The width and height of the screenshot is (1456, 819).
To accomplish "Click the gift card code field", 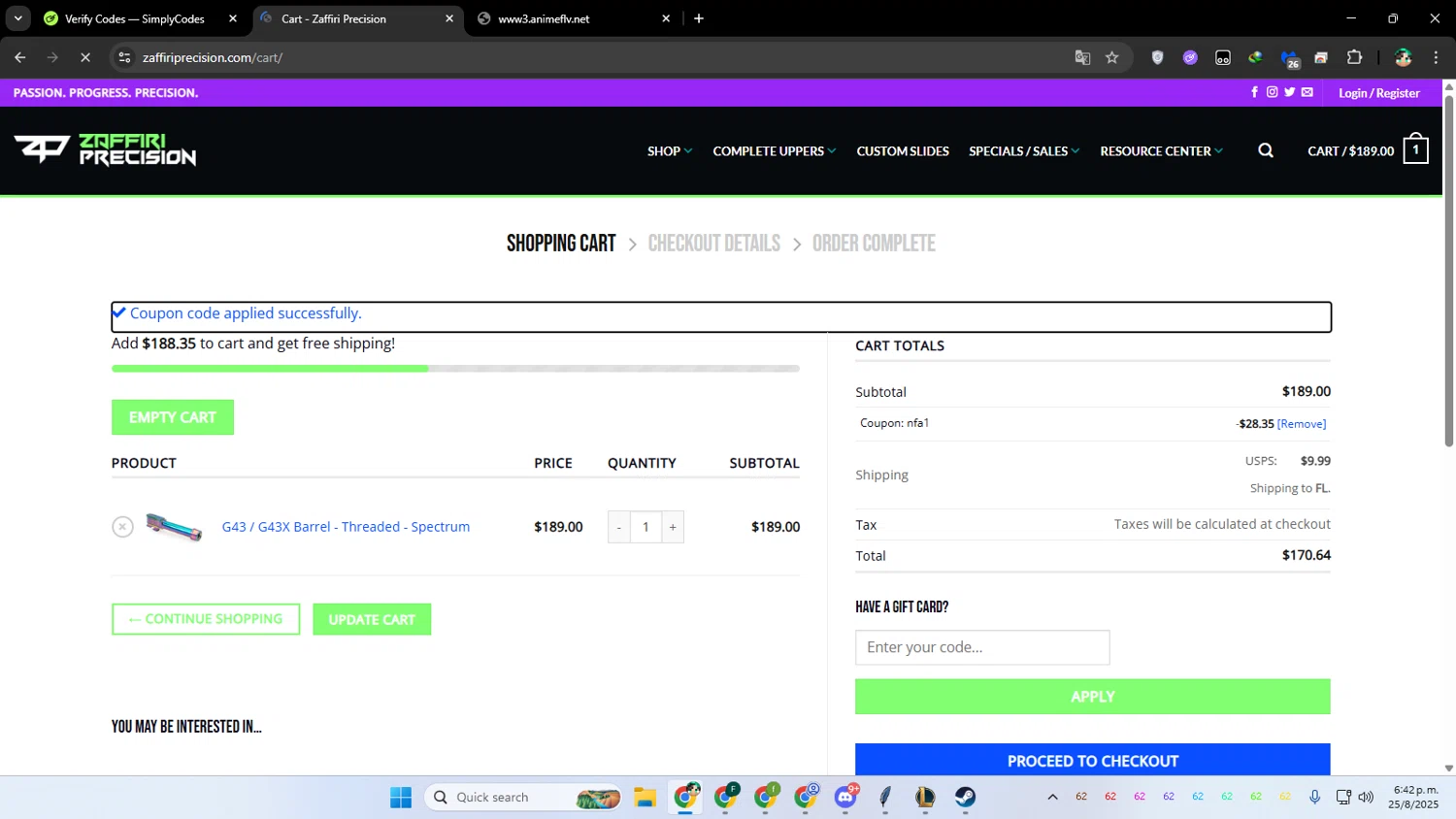I will coord(982,647).
